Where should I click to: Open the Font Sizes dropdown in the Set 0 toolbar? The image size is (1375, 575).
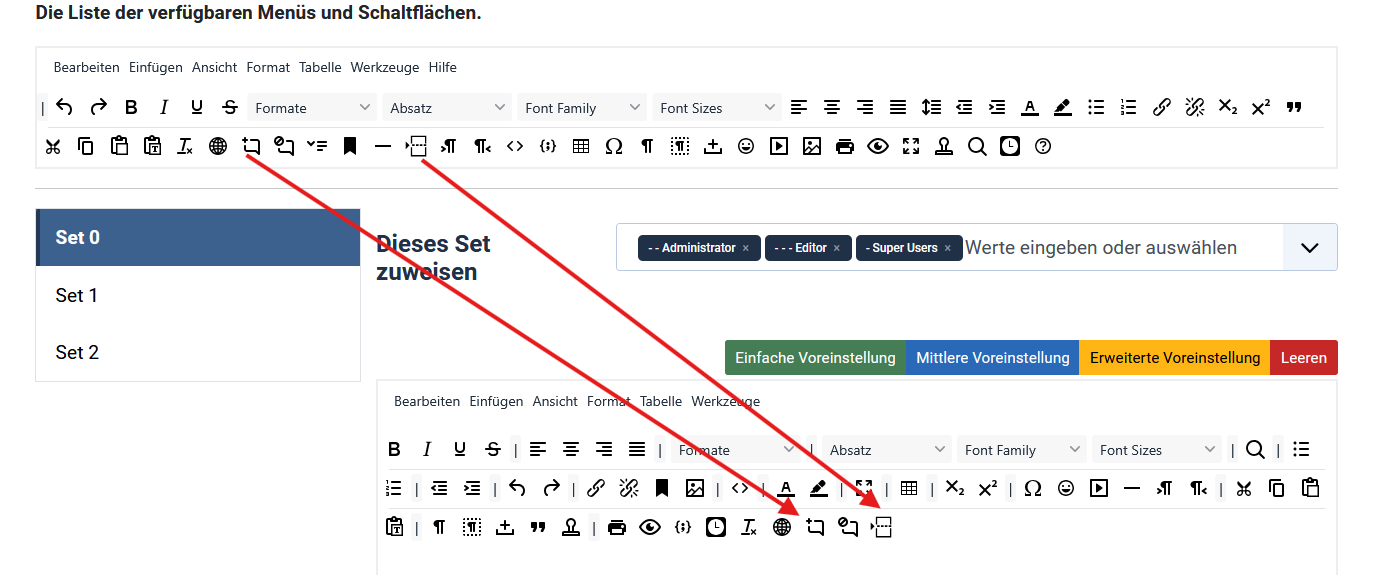(x=1157, y=450)
